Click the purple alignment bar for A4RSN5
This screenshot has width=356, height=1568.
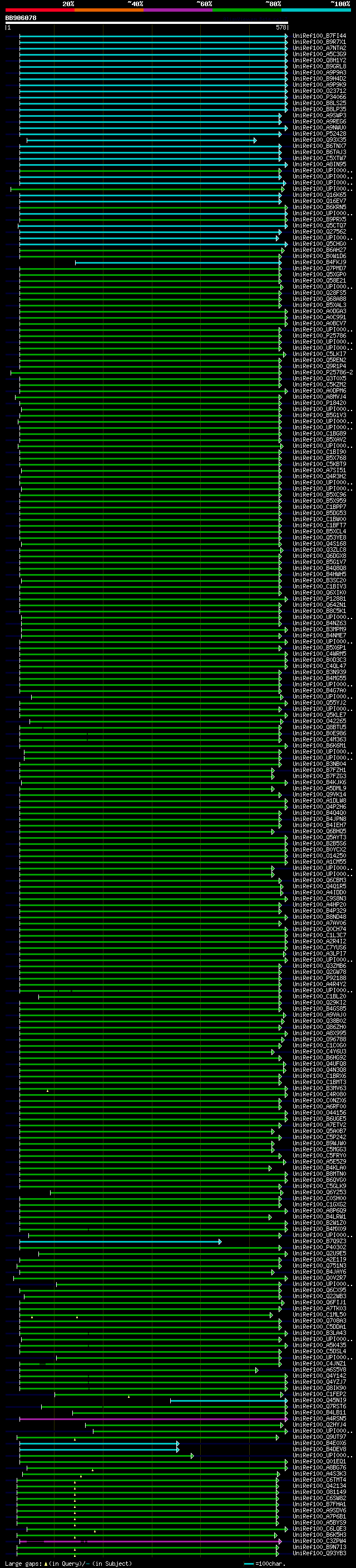click(x=153, y=1419)
